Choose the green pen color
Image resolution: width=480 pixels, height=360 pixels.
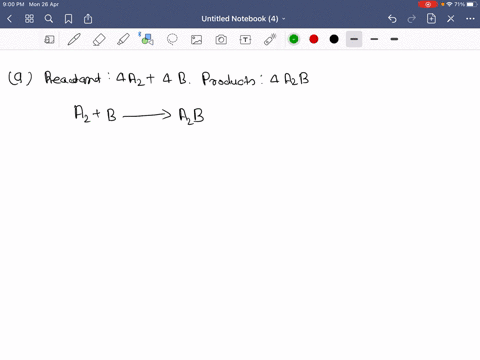point(294,39)
